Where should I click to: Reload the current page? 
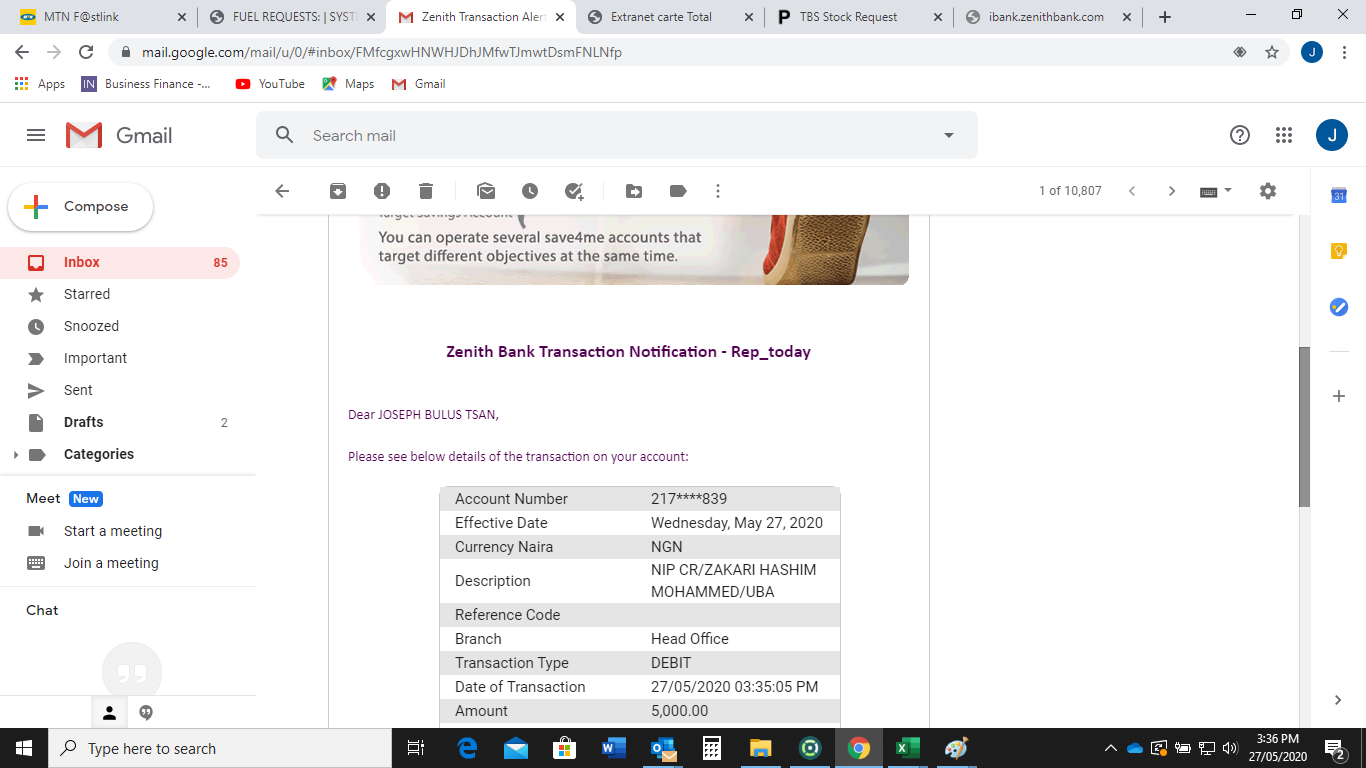tap(86, 52)
